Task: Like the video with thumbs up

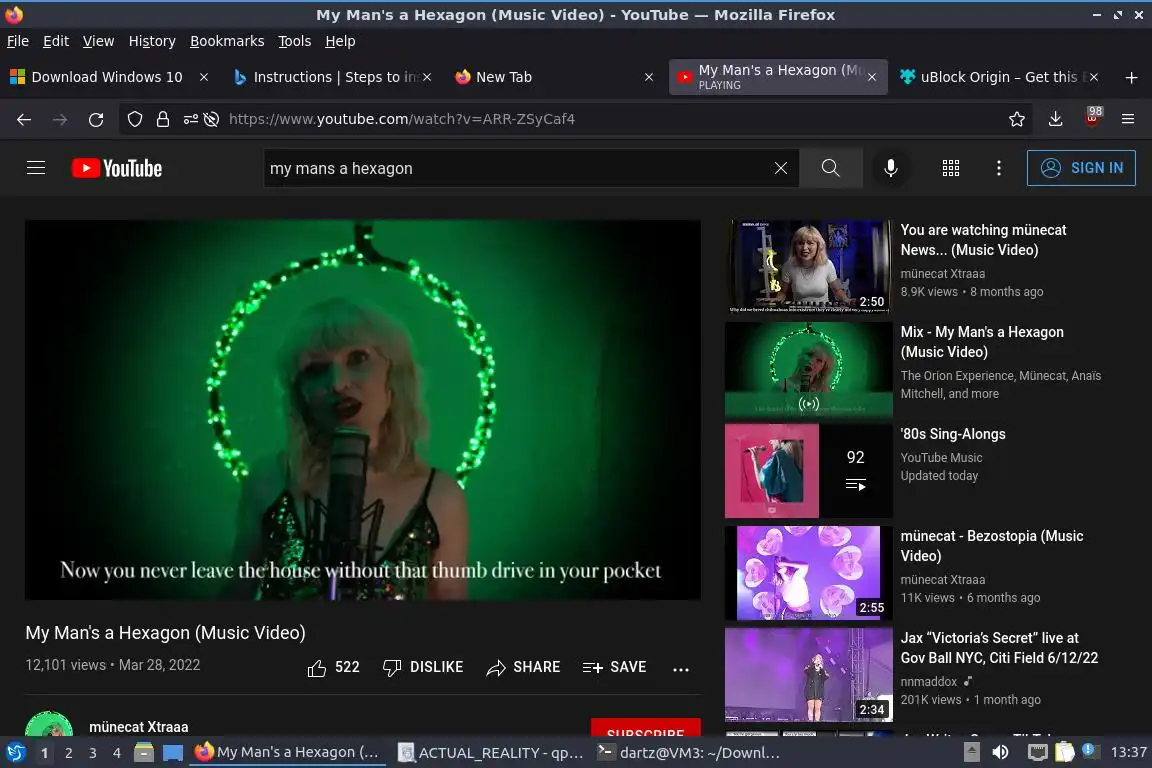Action: pyautogui.click(x=333, y=667)
